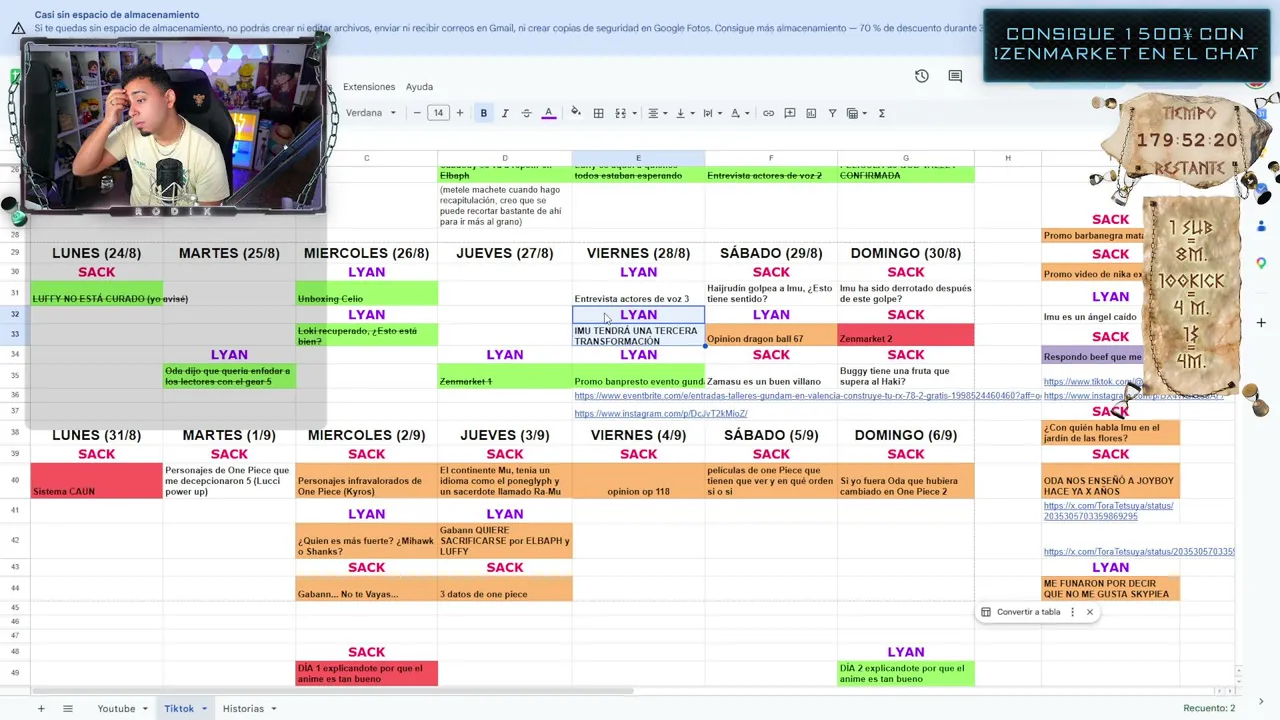This screenshot has height=720, width=1280.
Task: Select the 'SÁBADO (5/9)' header cell
Action: 771,435
